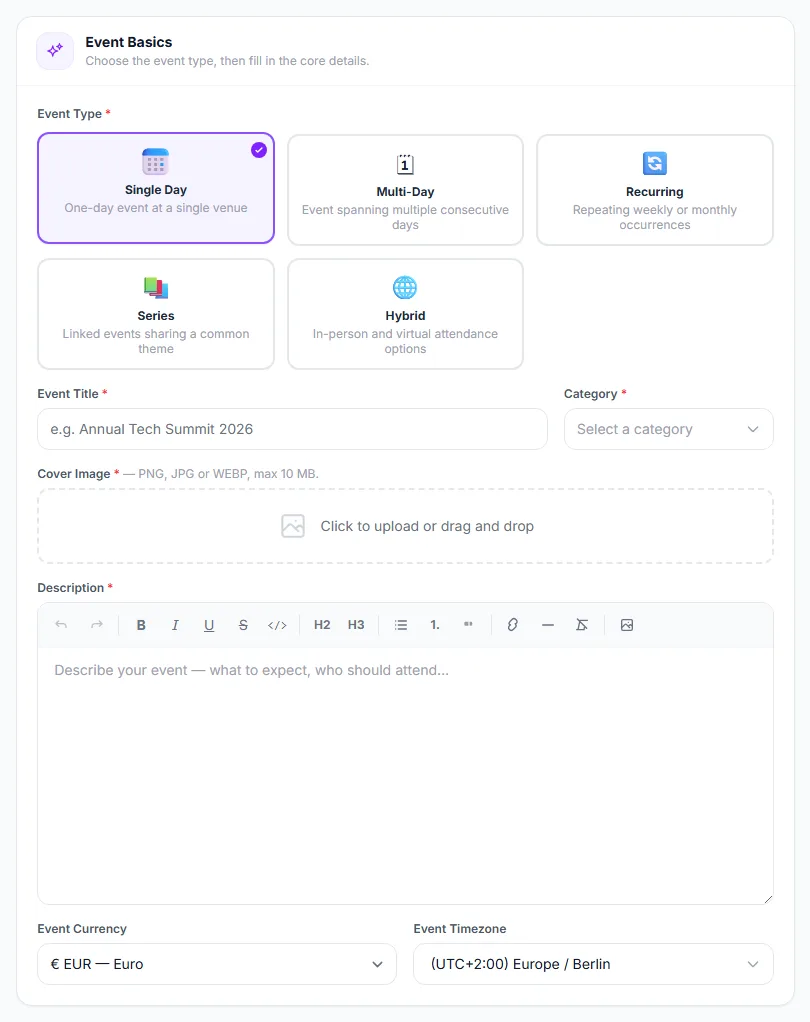Click the "Event Basics" heading
Image resolution: width=810 pixels, height=1022 pixels.
[x=129, y=42]
